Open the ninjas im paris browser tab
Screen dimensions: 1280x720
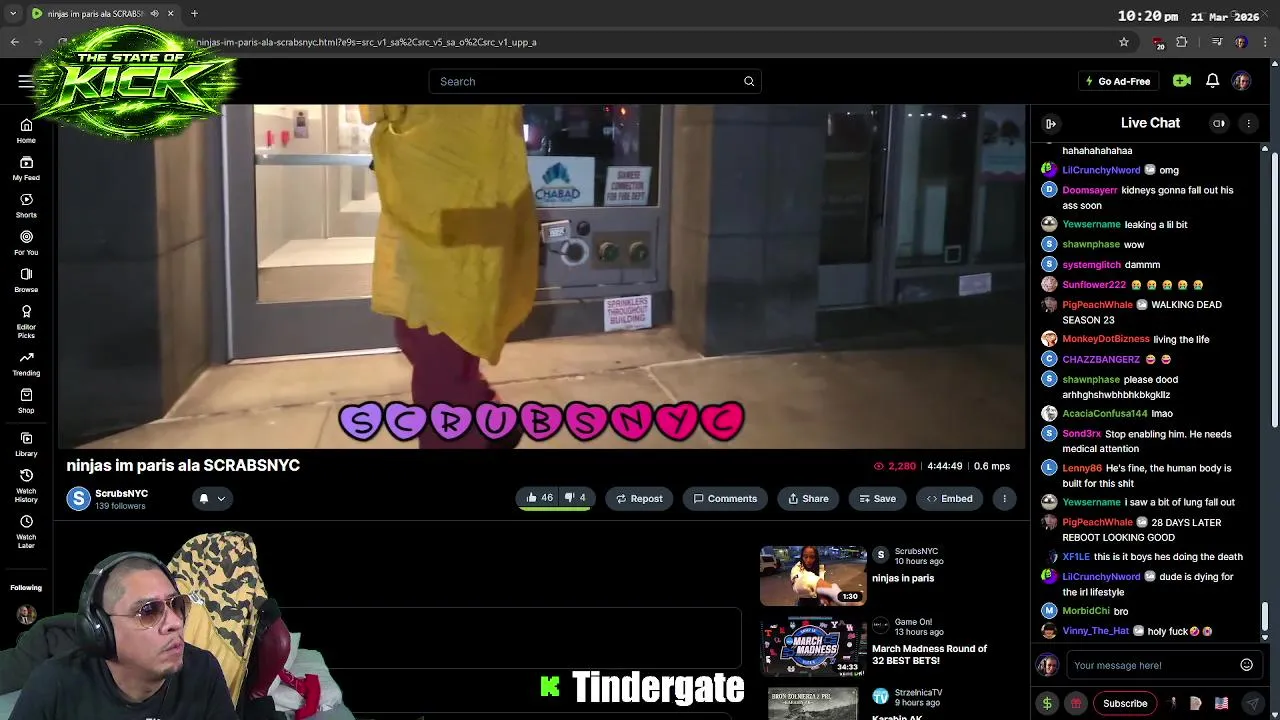pos(95,14)
